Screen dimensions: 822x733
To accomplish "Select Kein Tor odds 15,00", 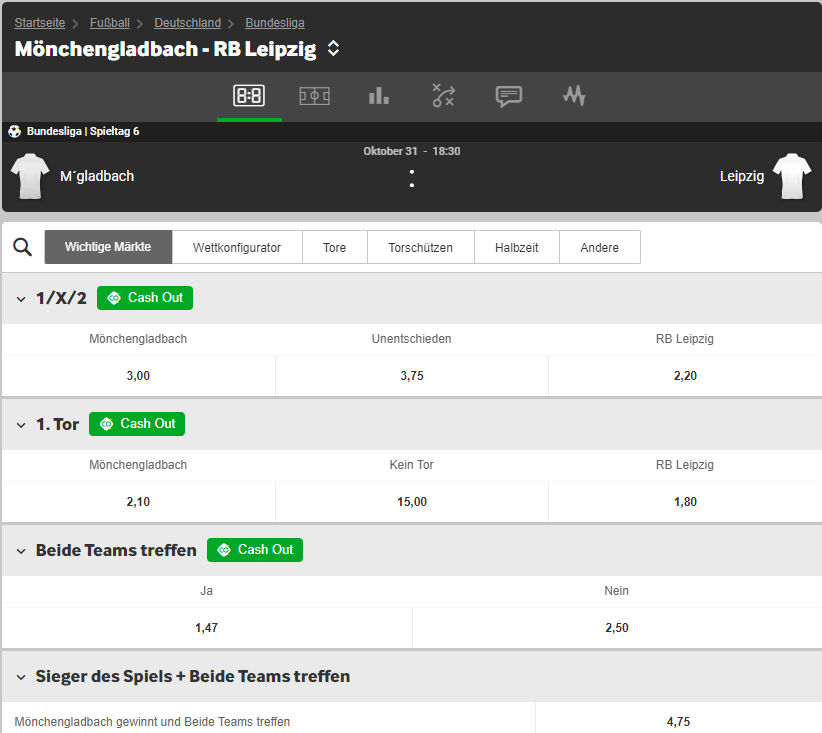I will [412, 502].
